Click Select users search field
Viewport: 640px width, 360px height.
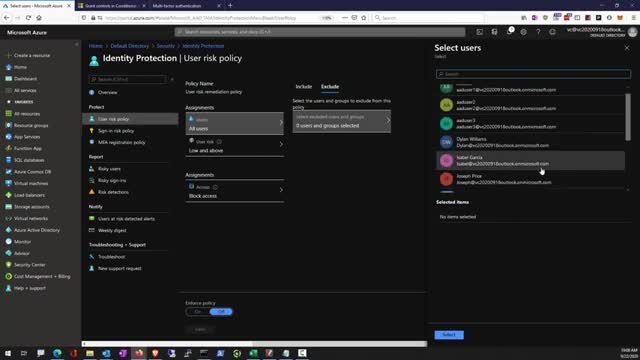point(533,74)
